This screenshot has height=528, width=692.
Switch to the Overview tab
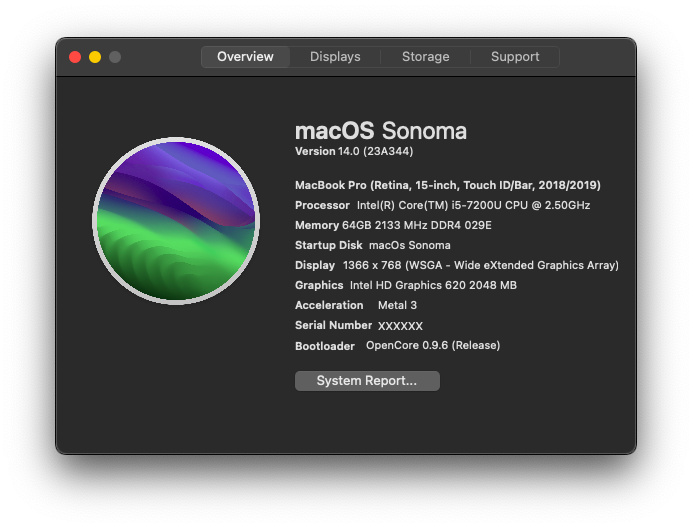click(245, 57)
